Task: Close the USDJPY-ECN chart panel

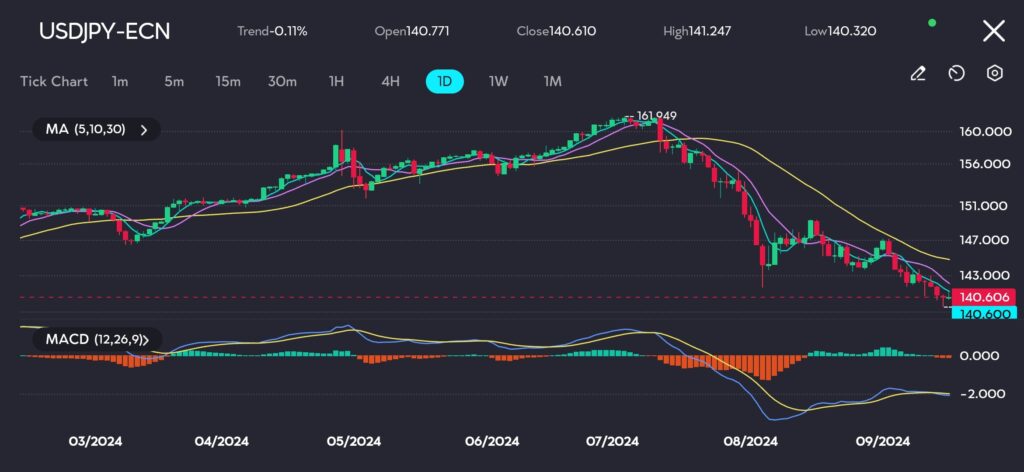Action: [x=993, y=31]
